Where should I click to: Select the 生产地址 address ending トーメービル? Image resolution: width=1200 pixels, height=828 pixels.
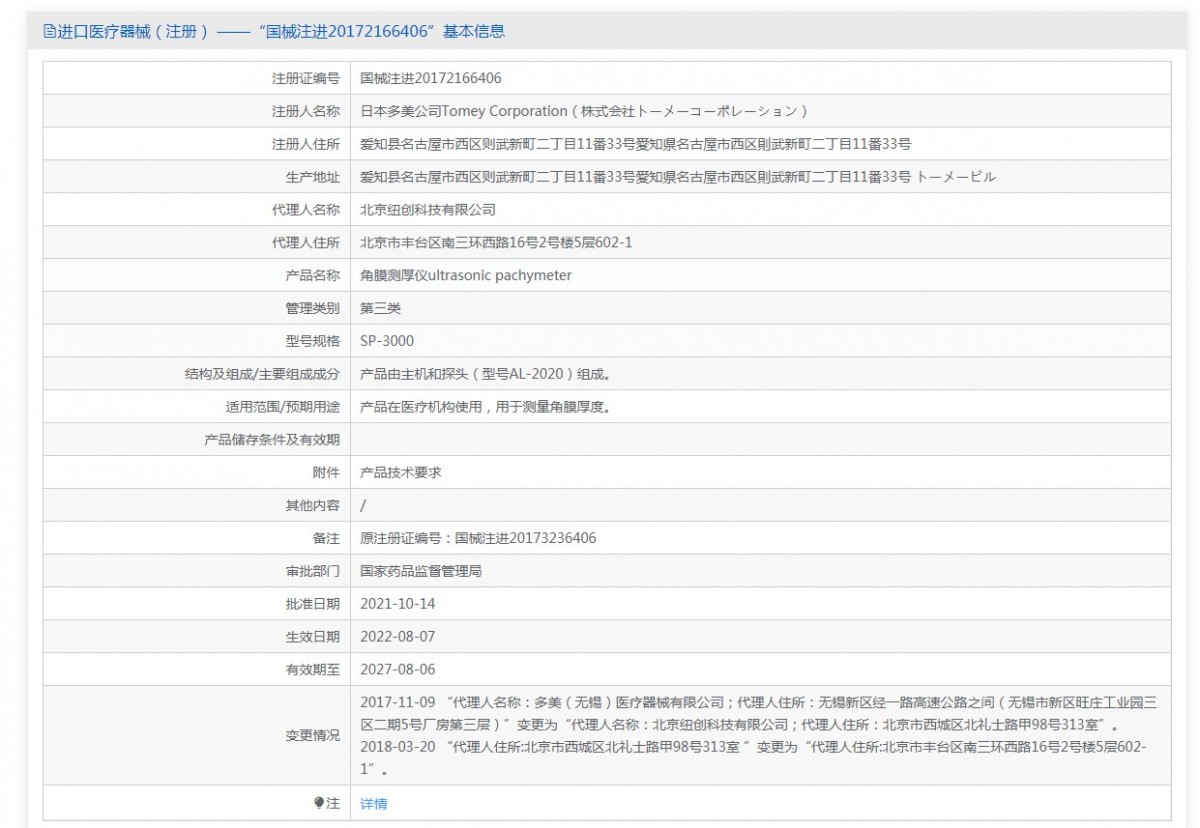(x=678, y=177)
